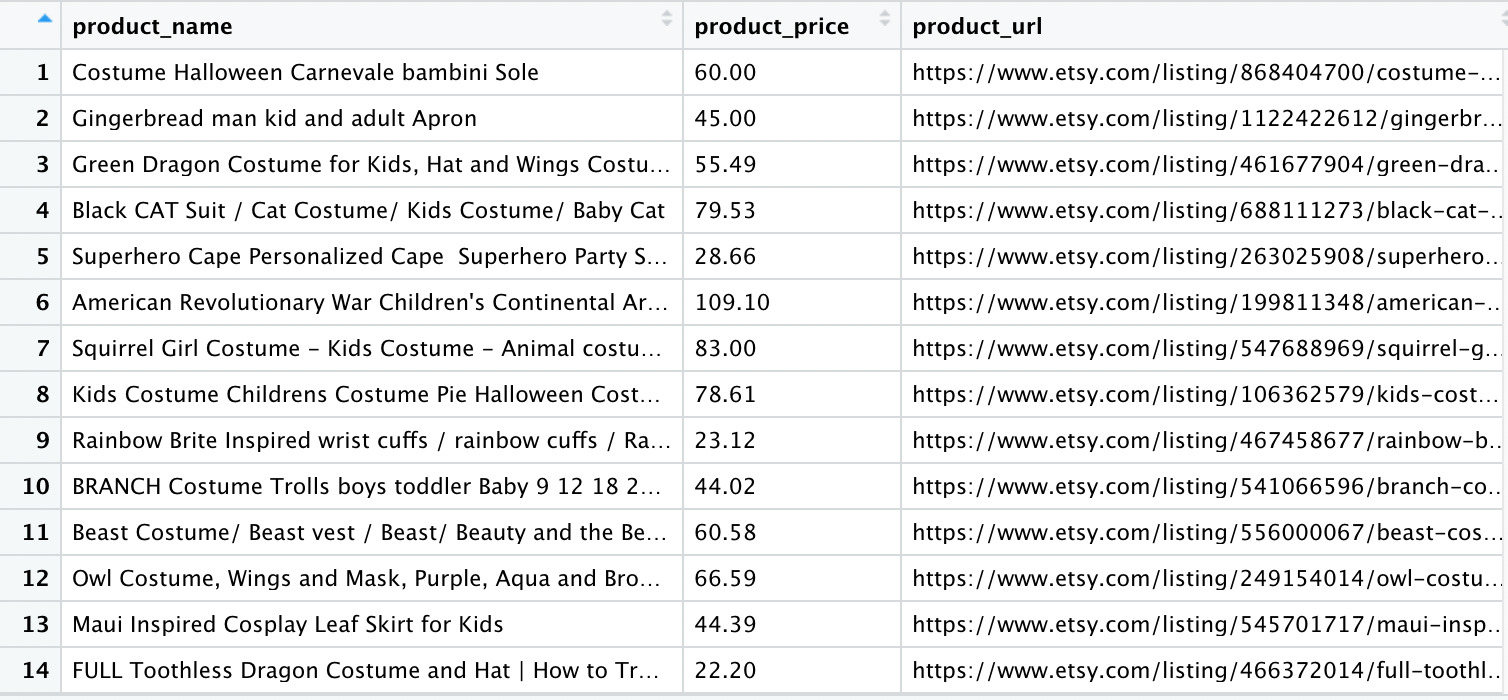Click the maui-inspired listing URL cell
This screenshot has height=700, width=1508.
(1204, 624)
